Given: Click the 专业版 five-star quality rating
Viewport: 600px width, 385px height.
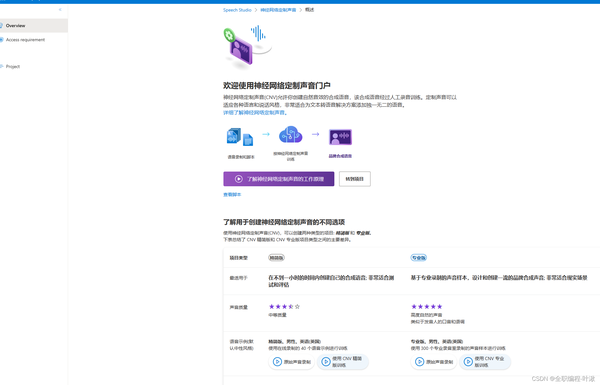Looking at the screenshot, I should (427, 307).
